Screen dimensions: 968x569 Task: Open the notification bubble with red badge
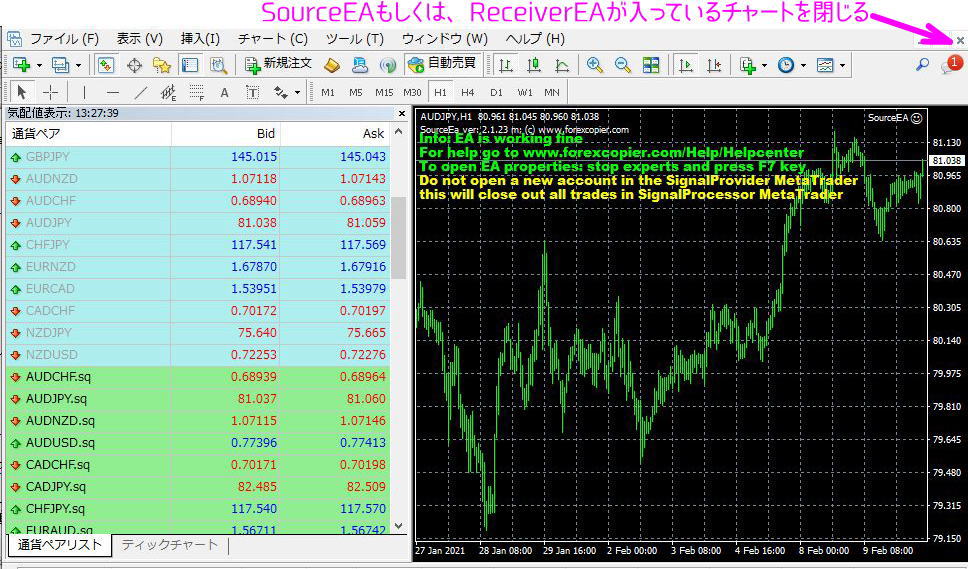(950, 65)
